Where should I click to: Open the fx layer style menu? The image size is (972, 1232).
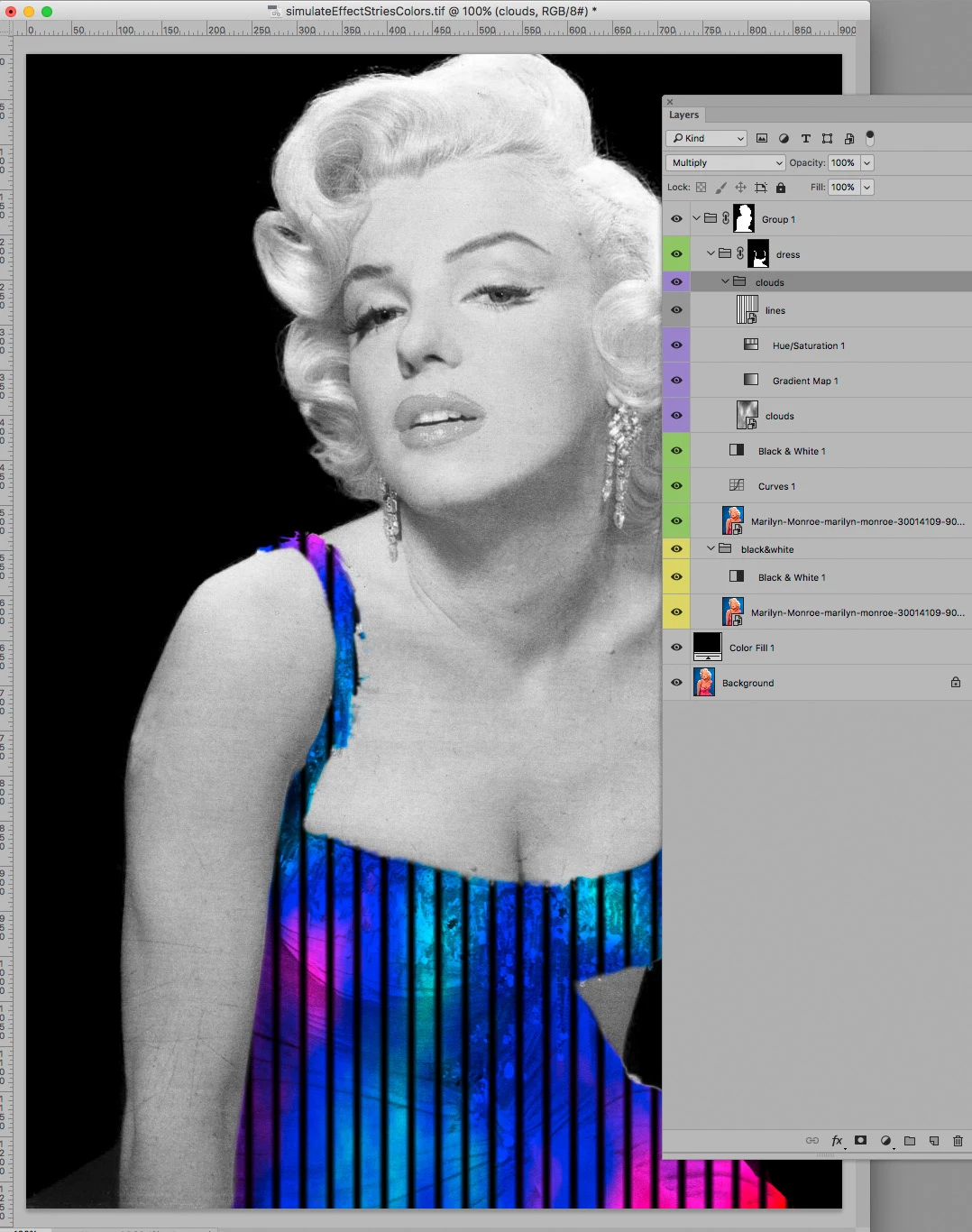[837, 1141]
